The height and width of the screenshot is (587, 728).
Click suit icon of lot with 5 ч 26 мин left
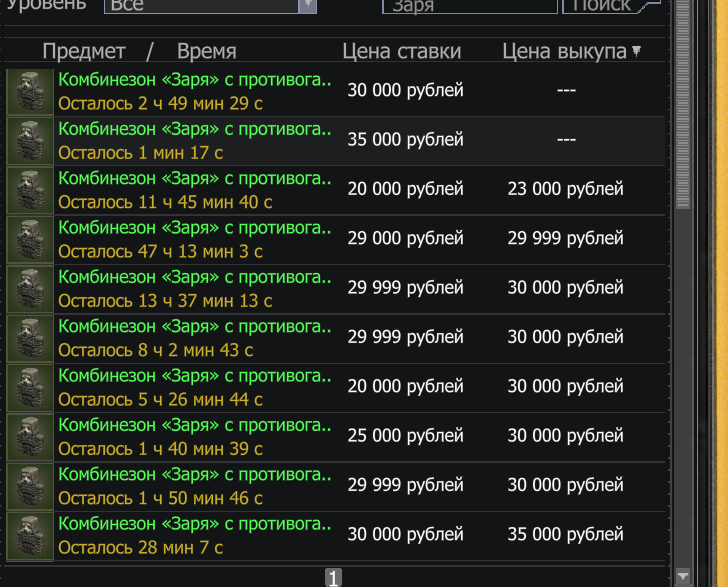pos(30,388)
